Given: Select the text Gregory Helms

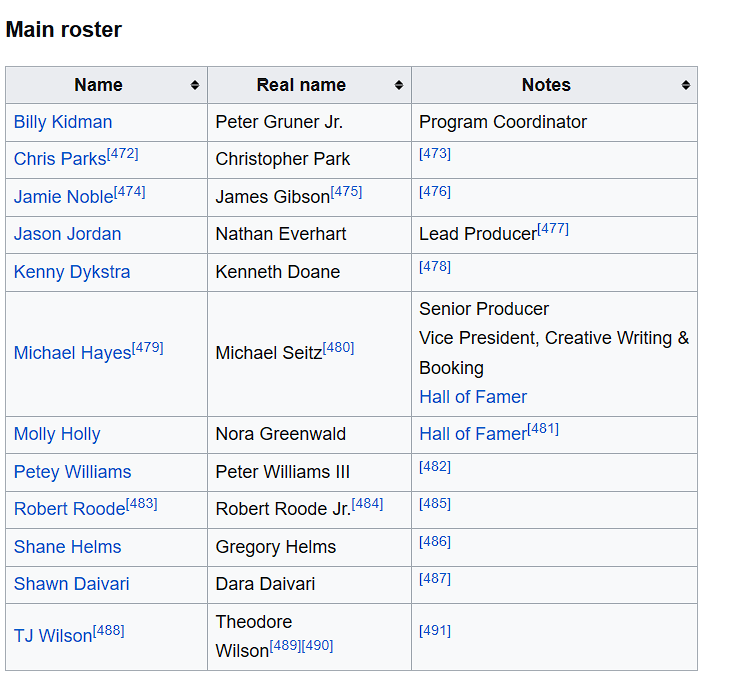Looking at the screenshot, I should [x=276, y=547].
